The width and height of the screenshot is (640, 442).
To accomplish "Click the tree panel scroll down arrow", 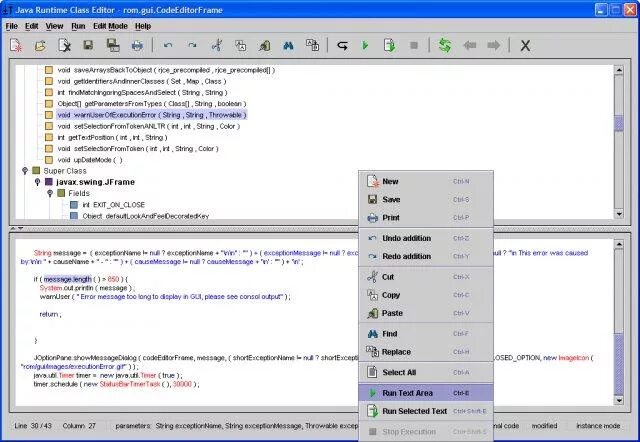I will coord(619,214).
